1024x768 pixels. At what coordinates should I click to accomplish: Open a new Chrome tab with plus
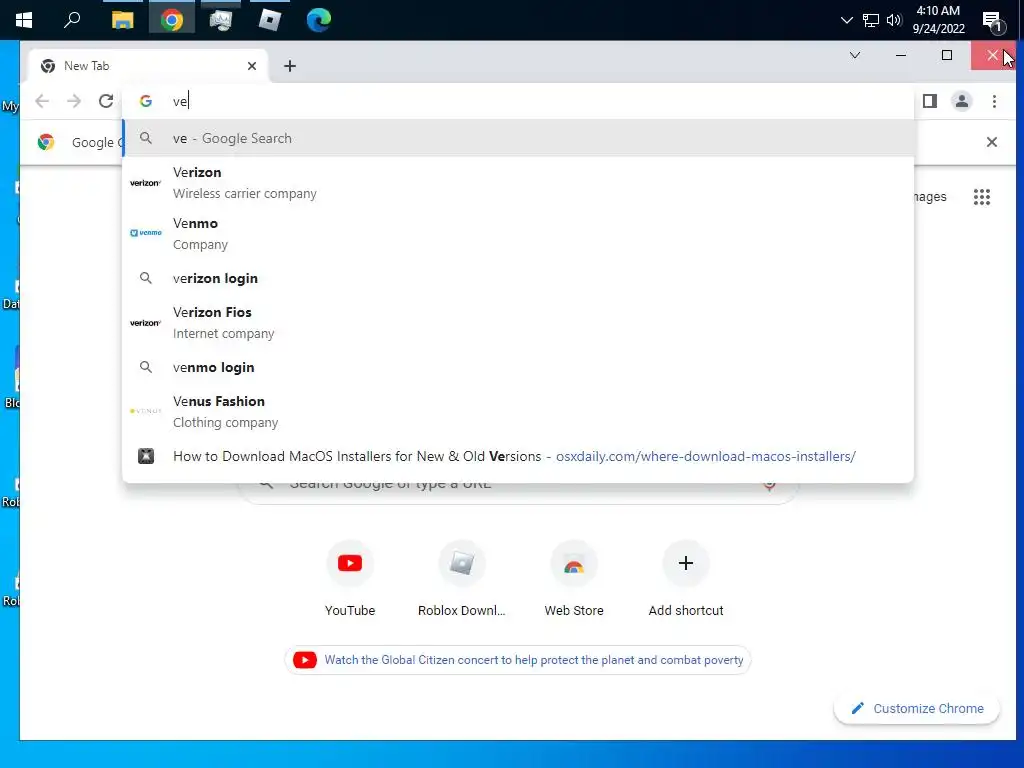pos(290,66)
